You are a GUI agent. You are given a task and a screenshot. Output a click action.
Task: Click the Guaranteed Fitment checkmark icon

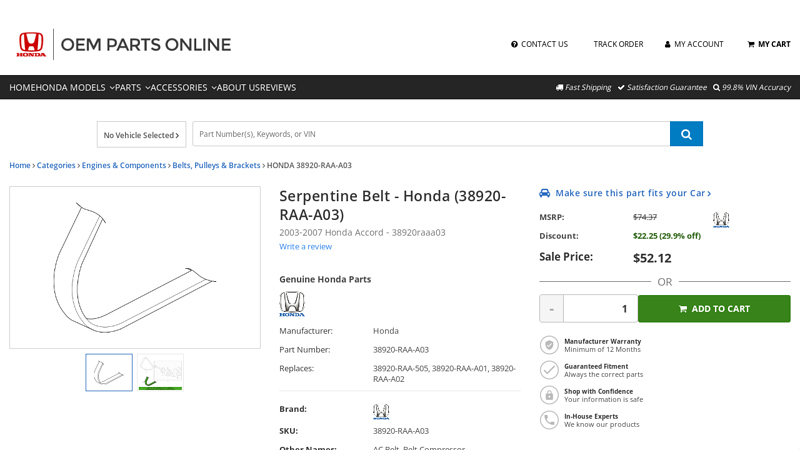(x=549, y=370)
